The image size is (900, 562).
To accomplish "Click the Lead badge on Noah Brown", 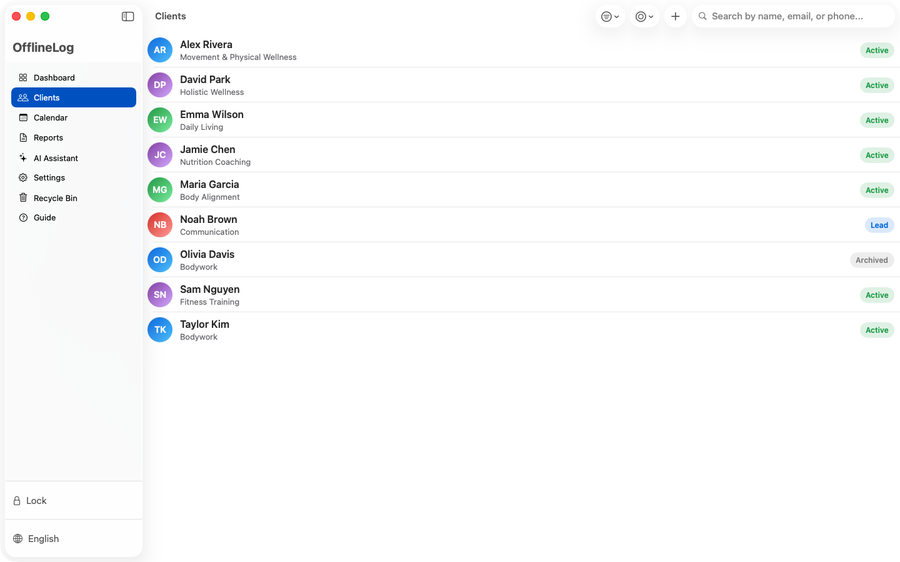I will pos(879,225).
